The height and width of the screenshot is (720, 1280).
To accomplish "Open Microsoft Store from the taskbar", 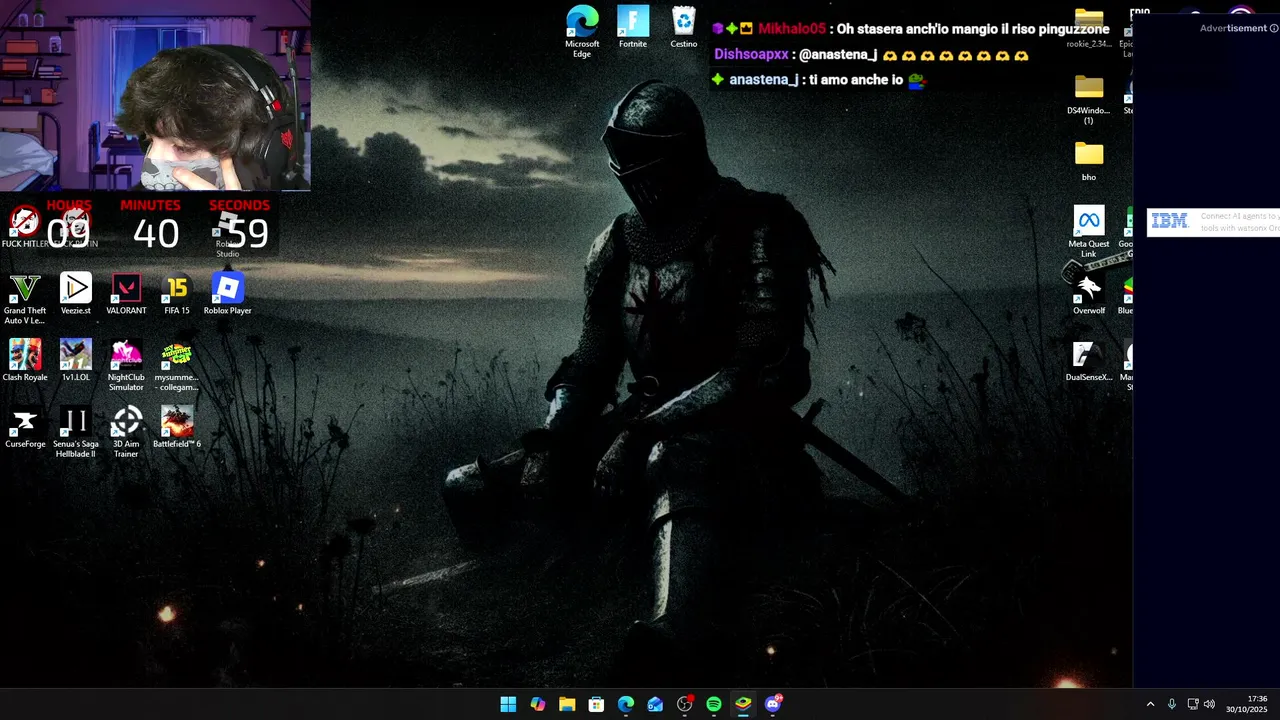I will [x=596, y=704].
